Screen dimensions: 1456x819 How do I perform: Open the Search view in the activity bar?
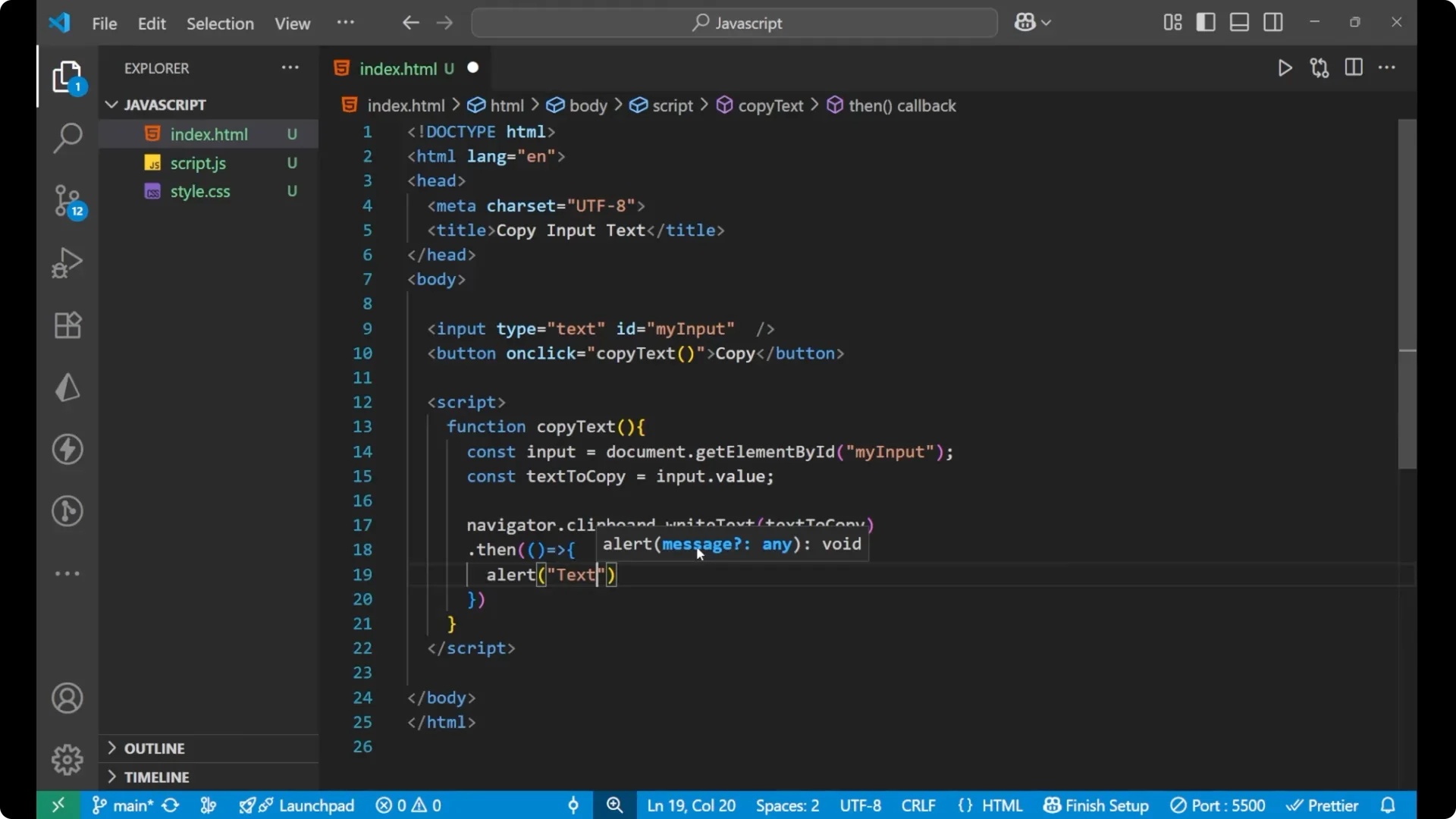point(67,139)
